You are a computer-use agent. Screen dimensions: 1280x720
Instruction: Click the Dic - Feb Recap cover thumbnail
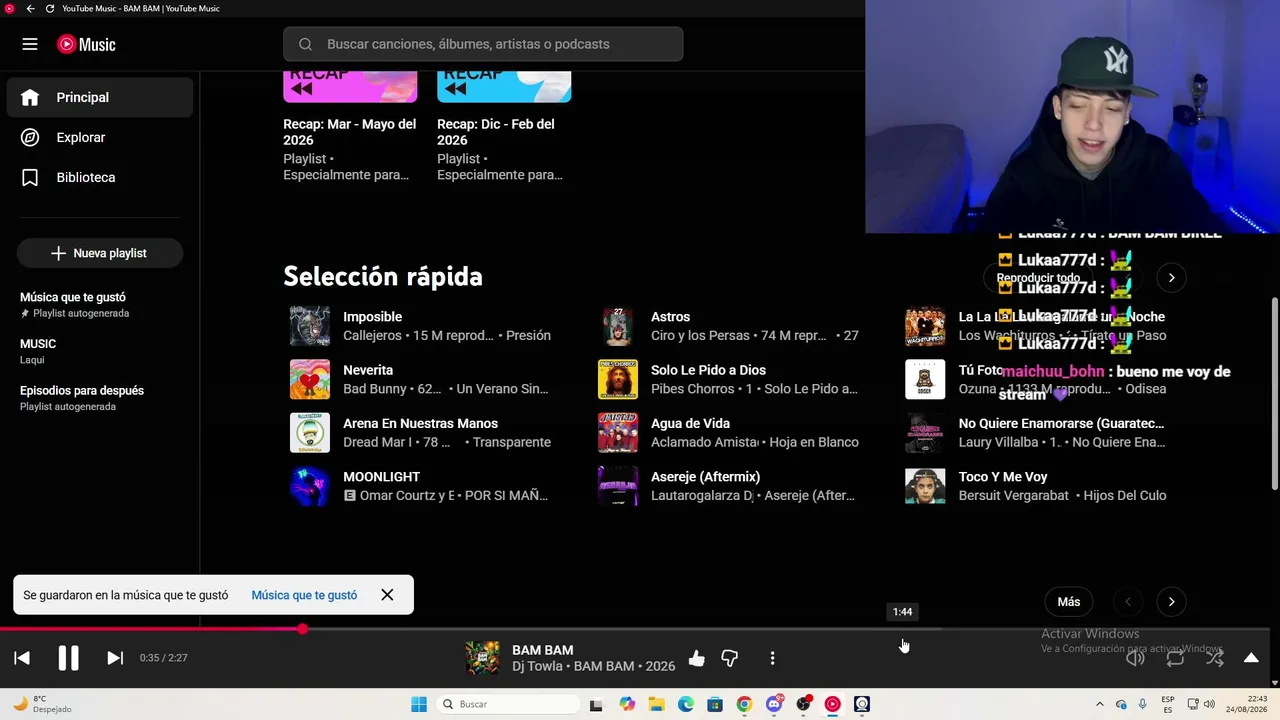[x=504, y=87]
